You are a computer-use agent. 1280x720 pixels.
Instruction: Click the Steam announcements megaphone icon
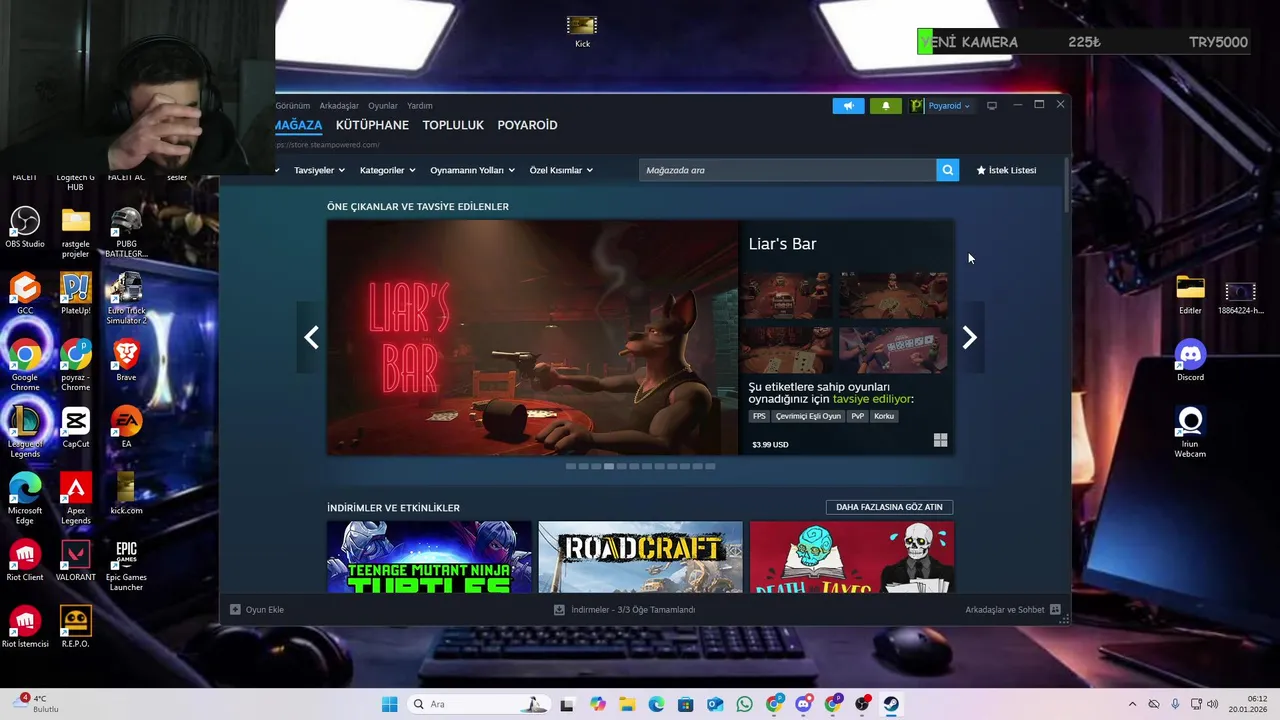tap(848, 105)
